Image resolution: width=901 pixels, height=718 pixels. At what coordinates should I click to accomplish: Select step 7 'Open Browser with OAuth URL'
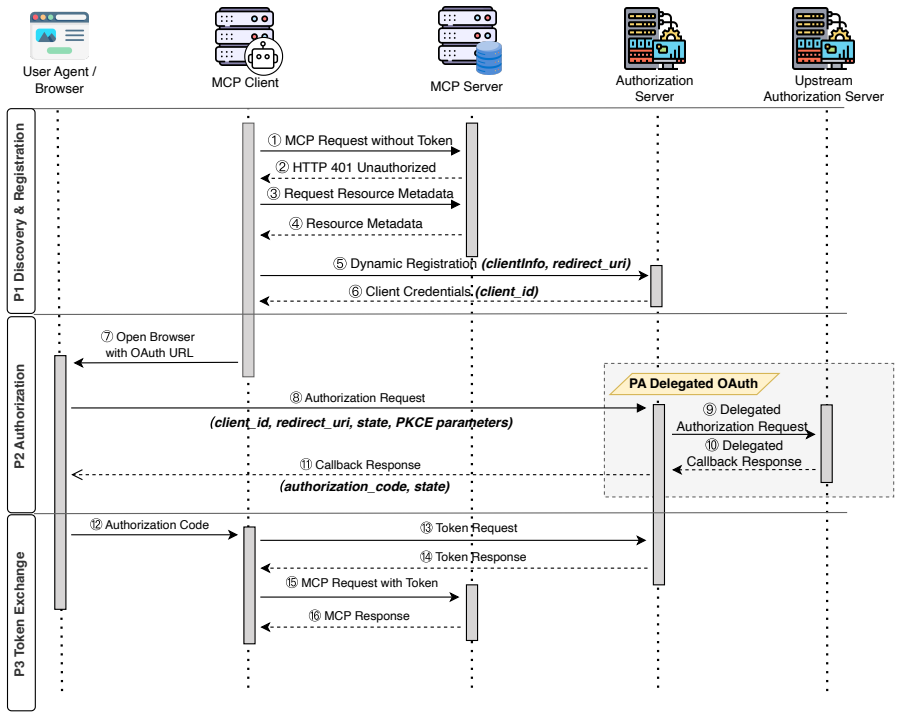tap(148, 345)
